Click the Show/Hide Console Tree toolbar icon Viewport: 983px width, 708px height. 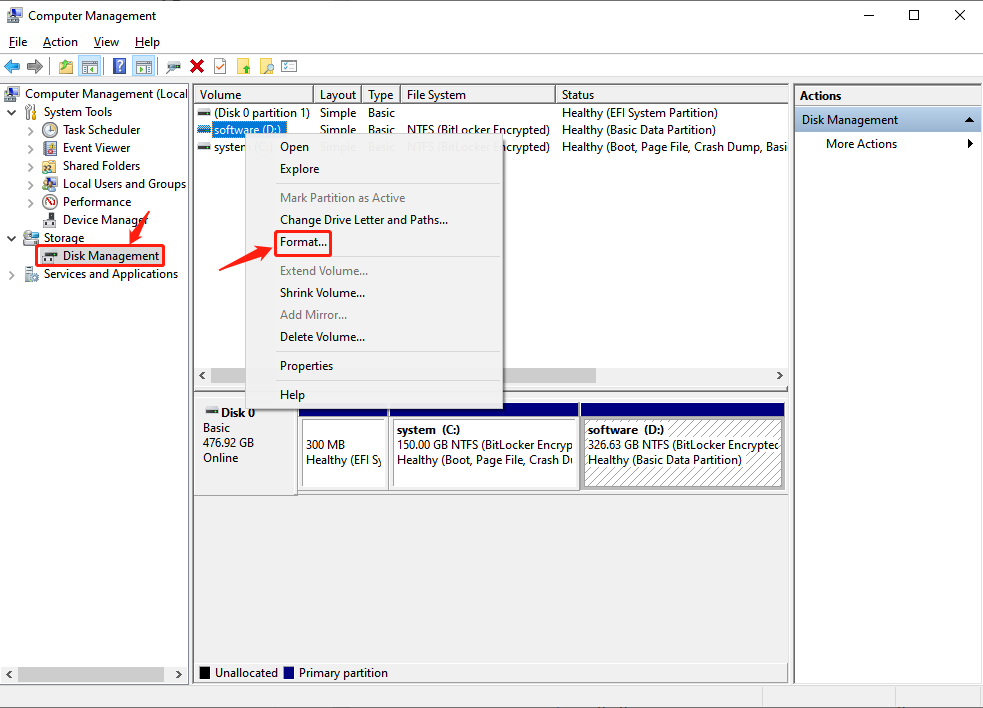coord(90,66)
